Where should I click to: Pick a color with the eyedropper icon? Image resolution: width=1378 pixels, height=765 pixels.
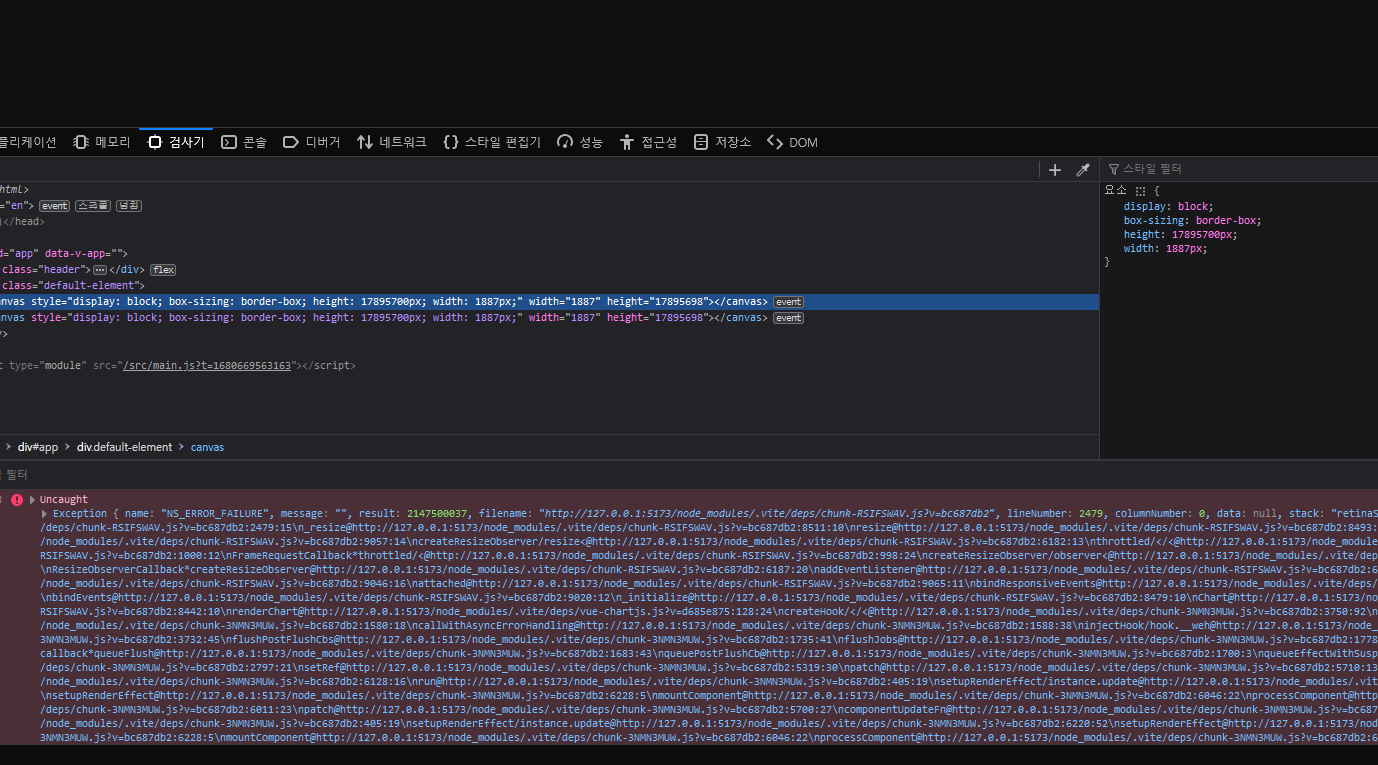[1082, 170]
